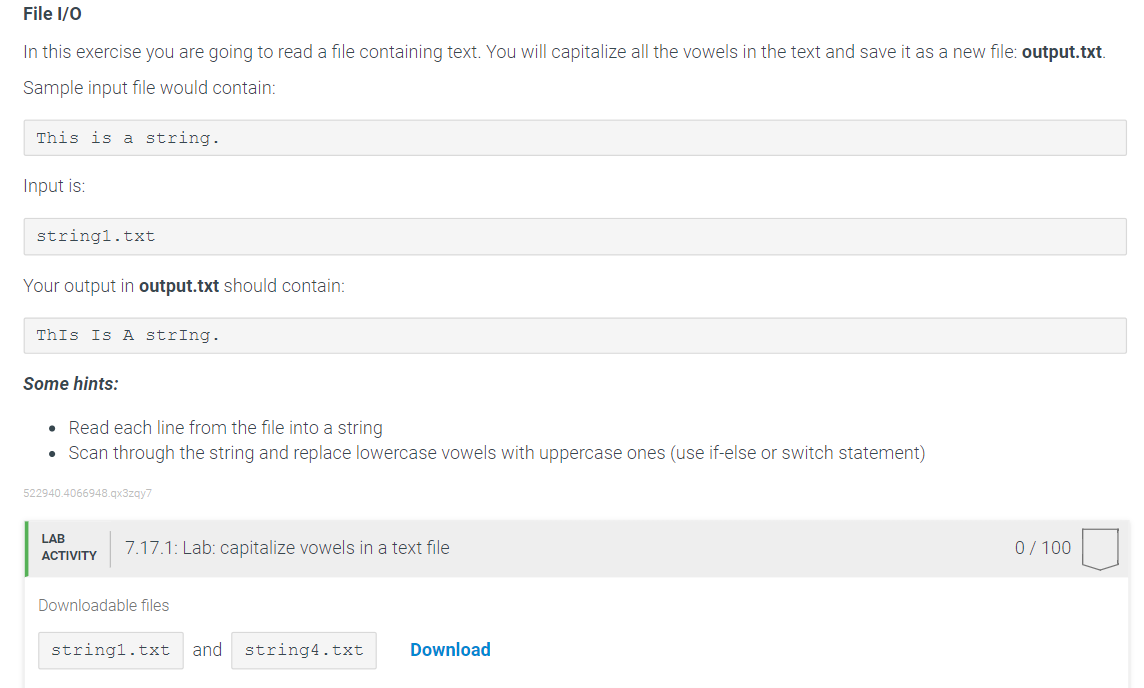Click the Download link
Image resolution: width=1144 pixels, height=688 pixels.
point(450,649)
